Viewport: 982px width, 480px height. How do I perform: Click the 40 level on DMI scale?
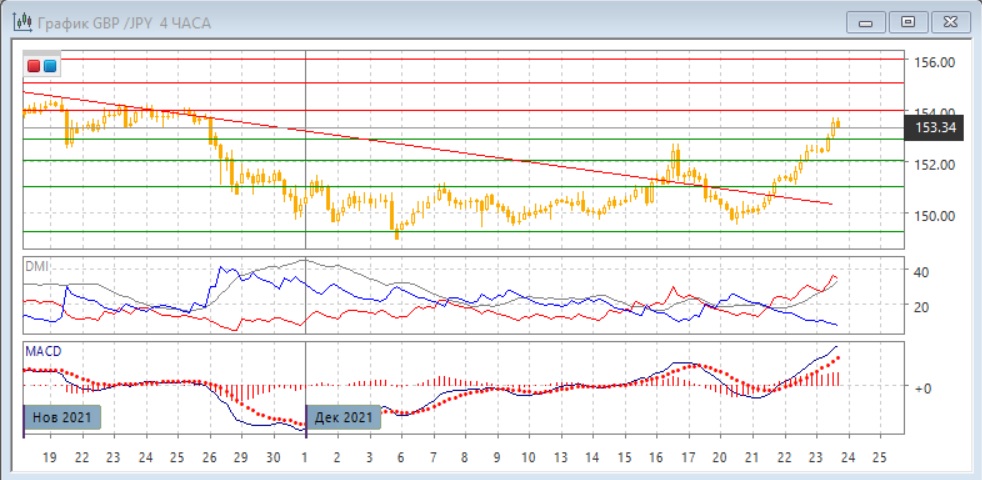(925, 271)
